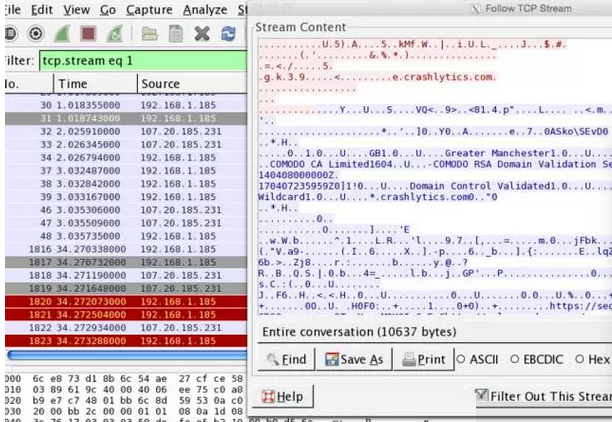Select packet row 47 at 3.035509000
The image size is (612, 422).
pyautogui.click(x=126, y=223)
